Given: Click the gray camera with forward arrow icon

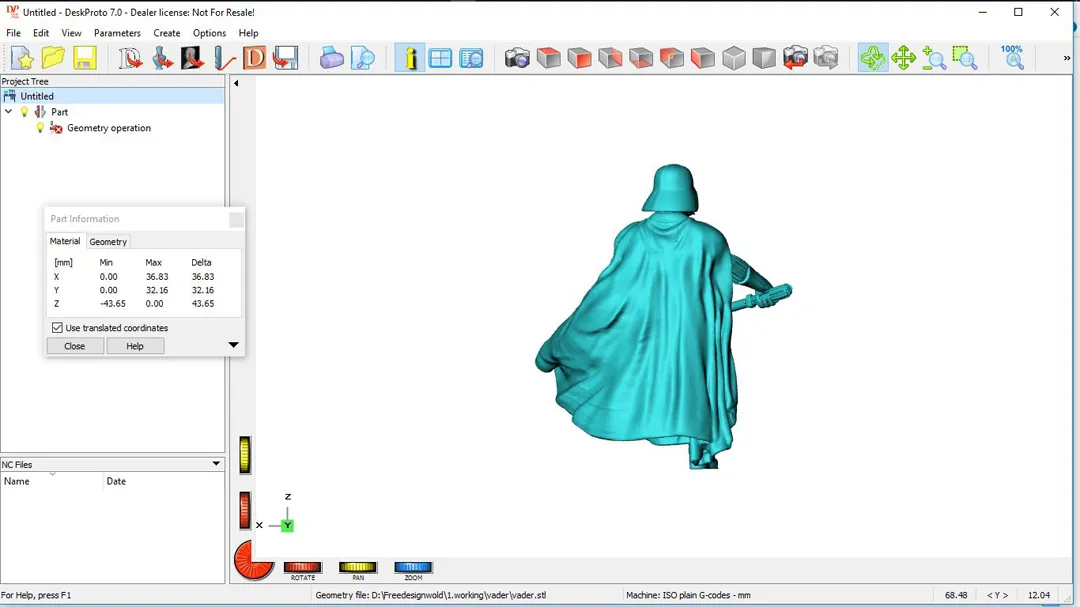Looking at the screenshot, I should [x=826, y=58].
